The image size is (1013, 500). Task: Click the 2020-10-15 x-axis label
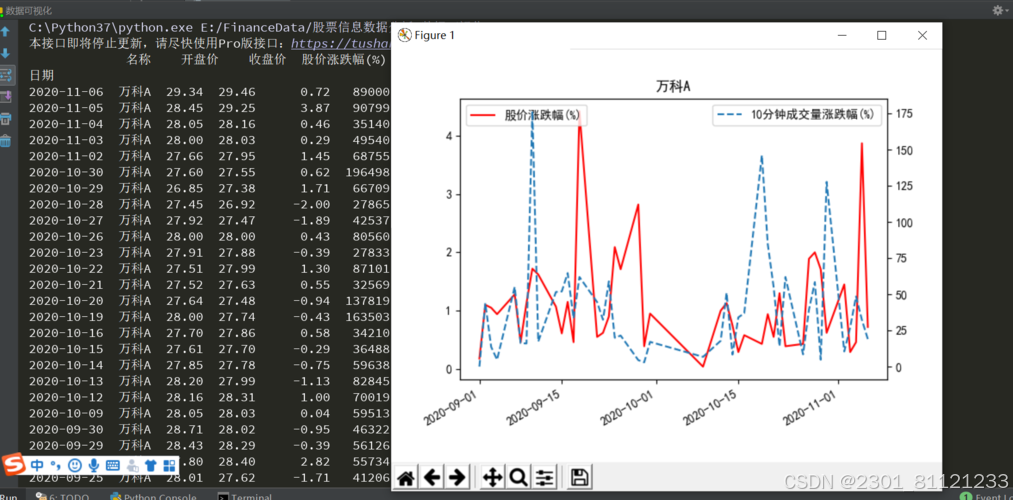(x=713, y=407)
